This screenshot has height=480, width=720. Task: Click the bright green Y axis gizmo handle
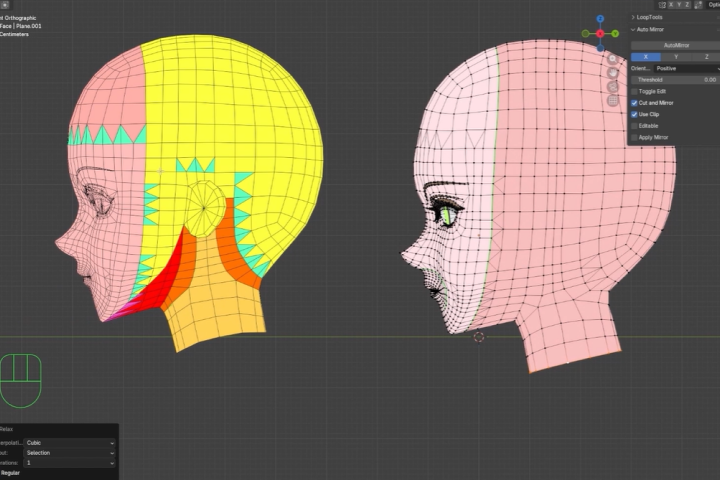(615, 34)
